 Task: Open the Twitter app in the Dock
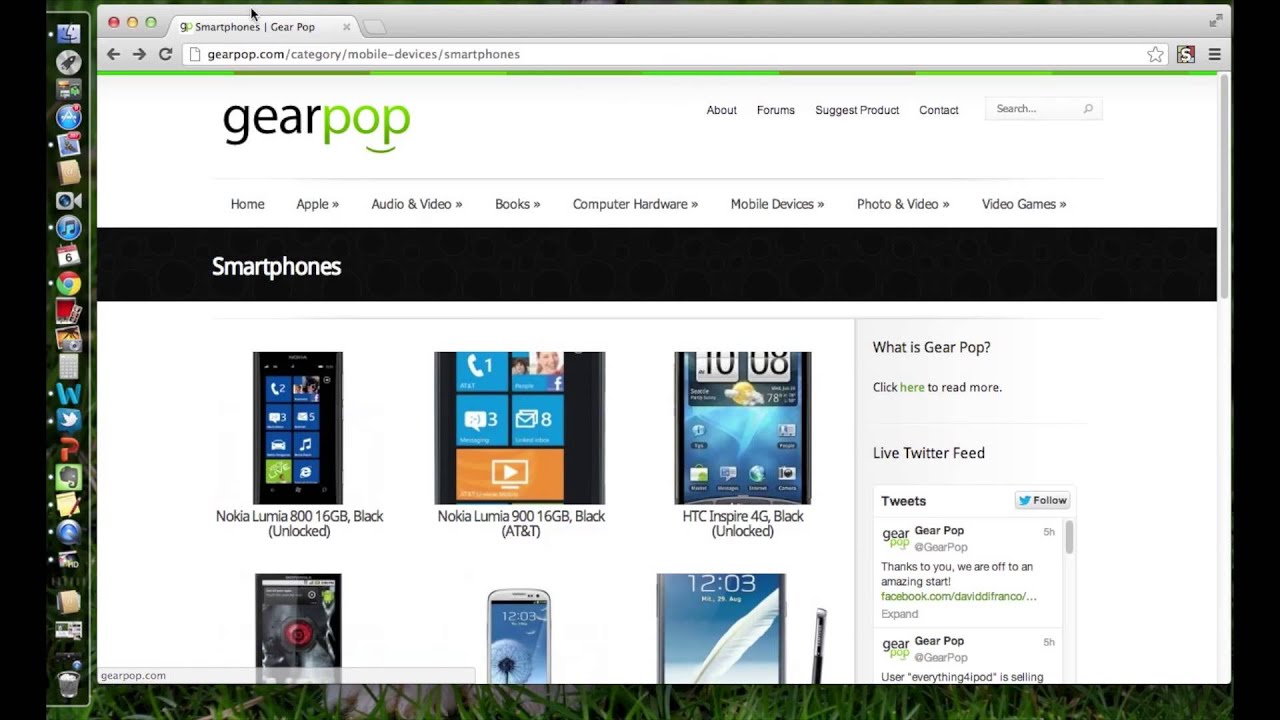[x=68, y=421]
